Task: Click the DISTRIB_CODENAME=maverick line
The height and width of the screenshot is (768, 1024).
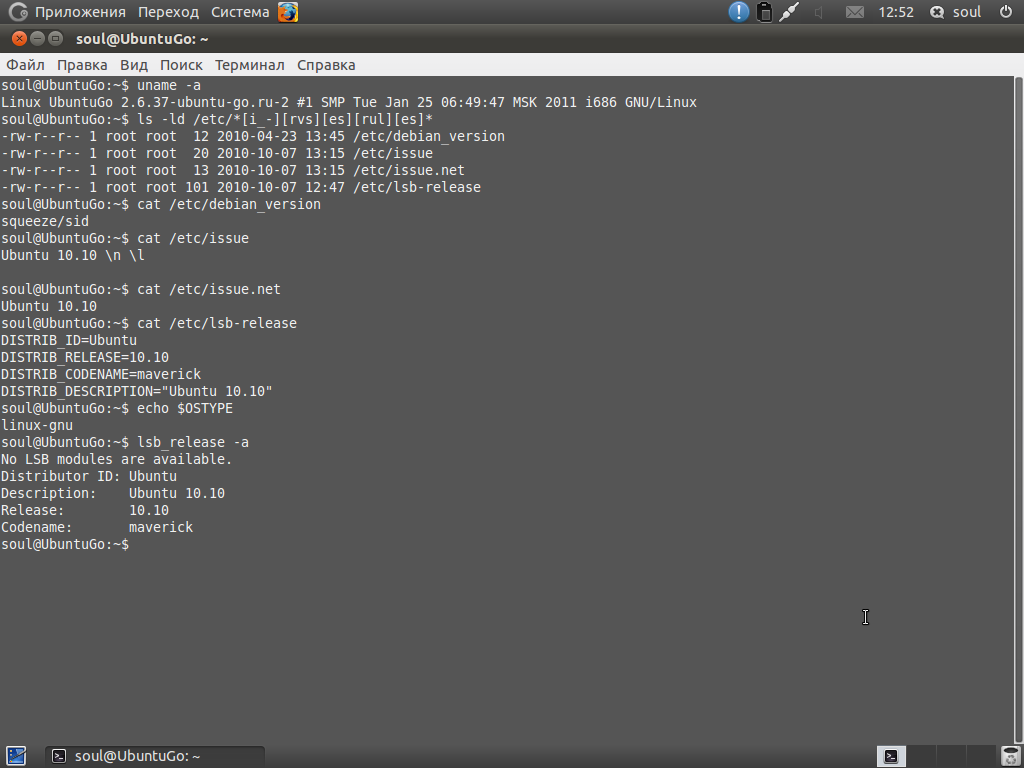Action: [x=101, y=374]
